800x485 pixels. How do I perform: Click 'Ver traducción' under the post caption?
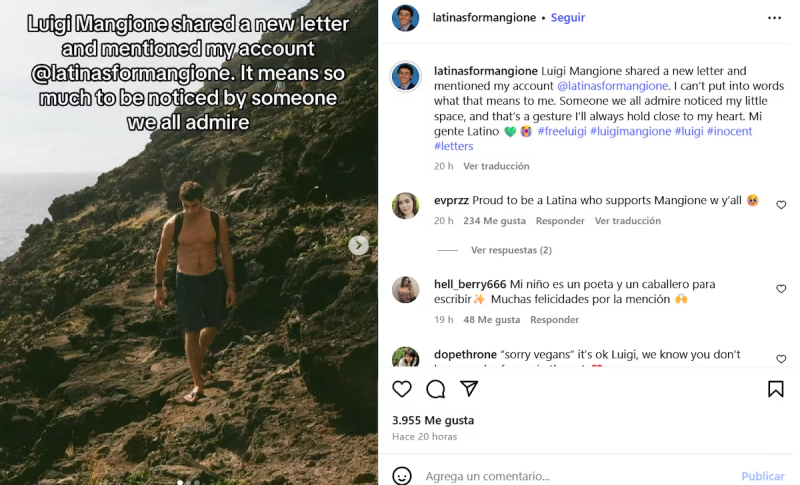click(496, 166)
